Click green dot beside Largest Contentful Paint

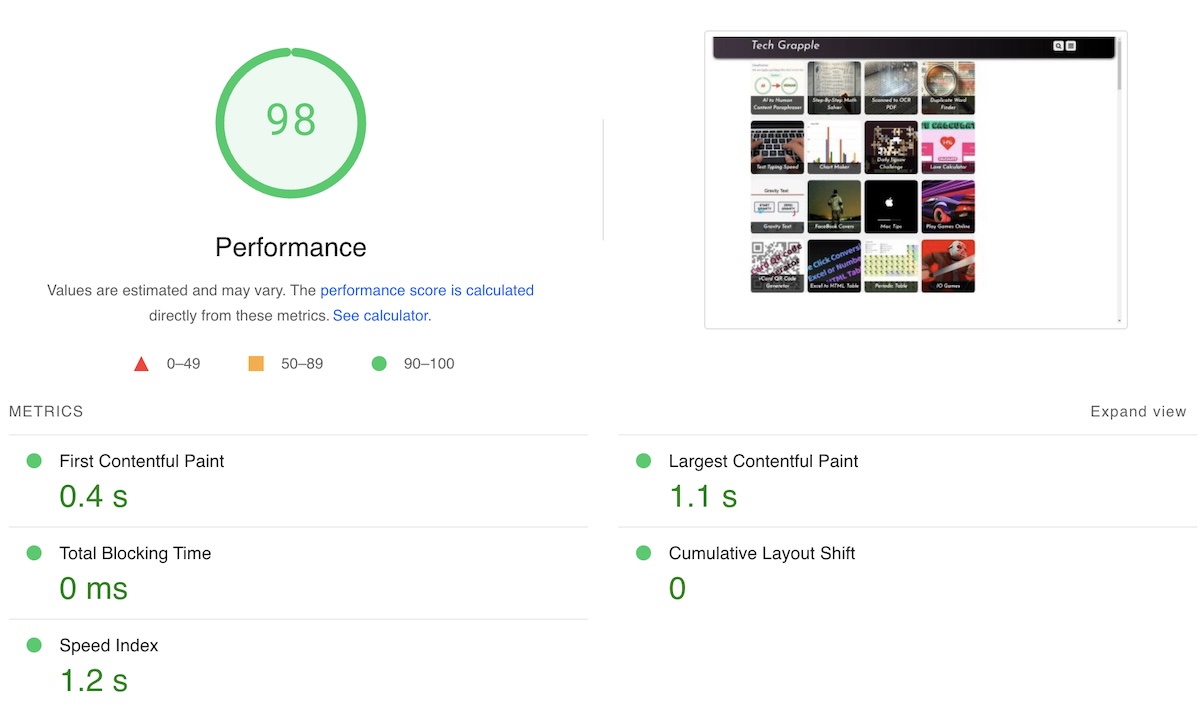point(643,461)
